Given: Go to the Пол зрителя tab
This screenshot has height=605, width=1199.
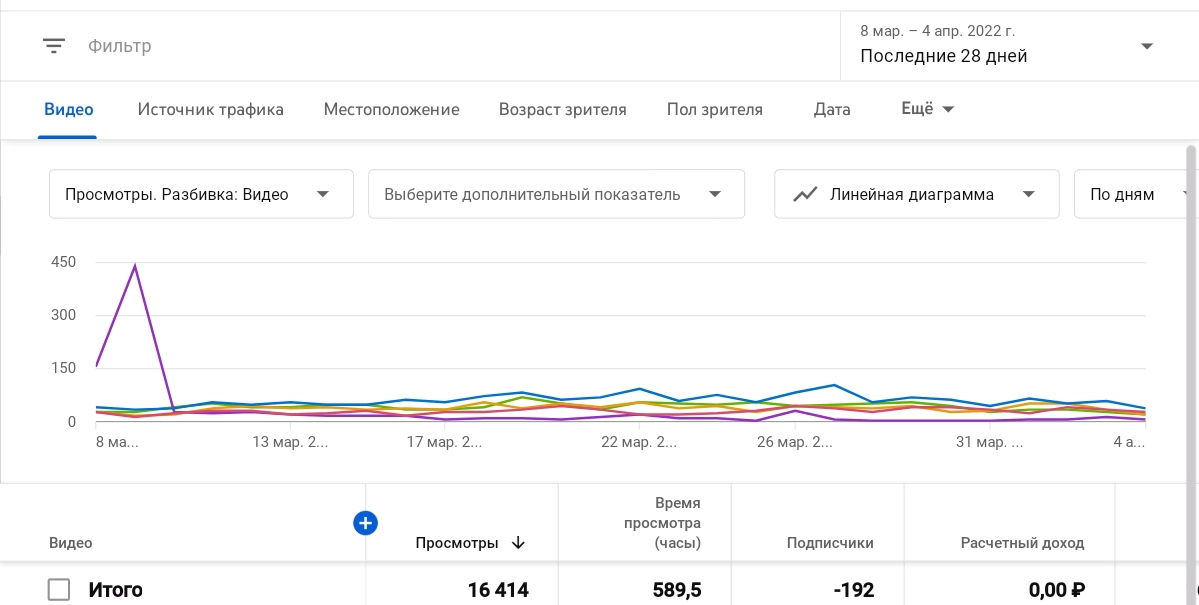Looking at the screenshot, I should [x=715, y=110].
